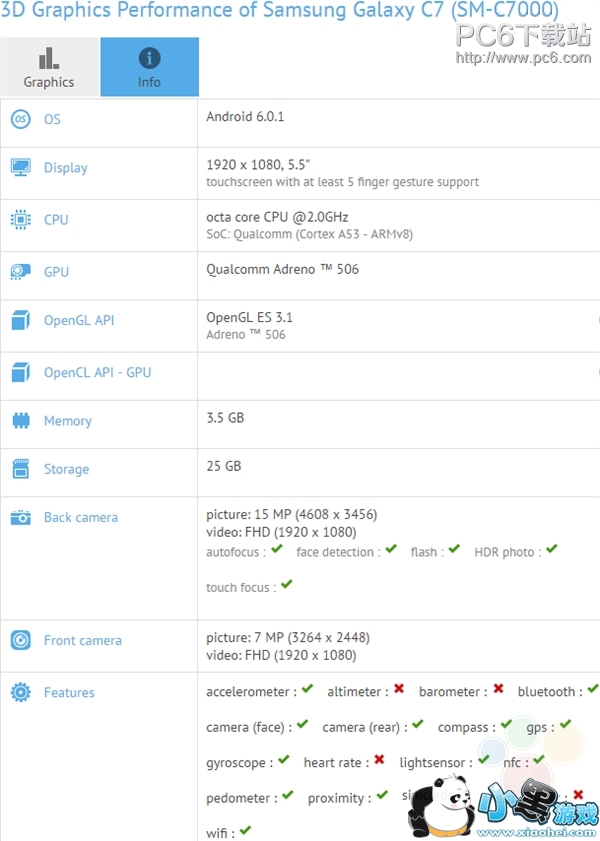Screen dimensions: 600x841
Task: Click the proximity green checkmark
Action: (382, 795)
